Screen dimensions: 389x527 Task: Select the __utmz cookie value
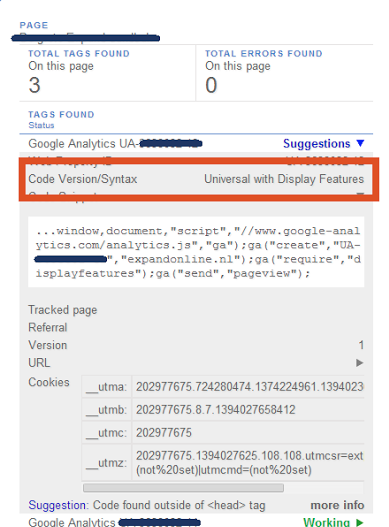(x=249, y=463)
